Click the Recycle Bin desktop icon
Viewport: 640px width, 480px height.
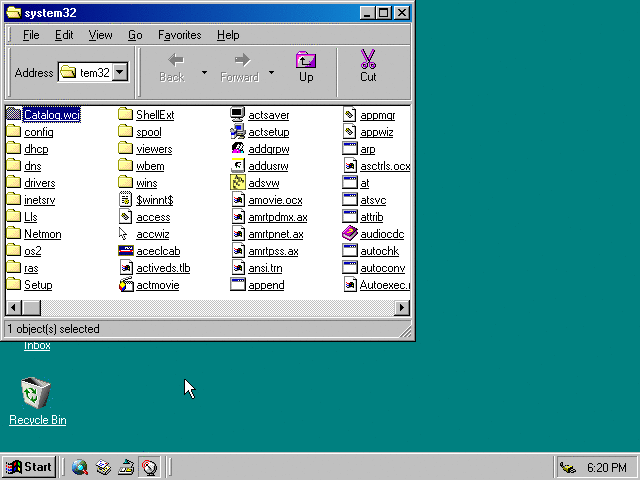36,392
